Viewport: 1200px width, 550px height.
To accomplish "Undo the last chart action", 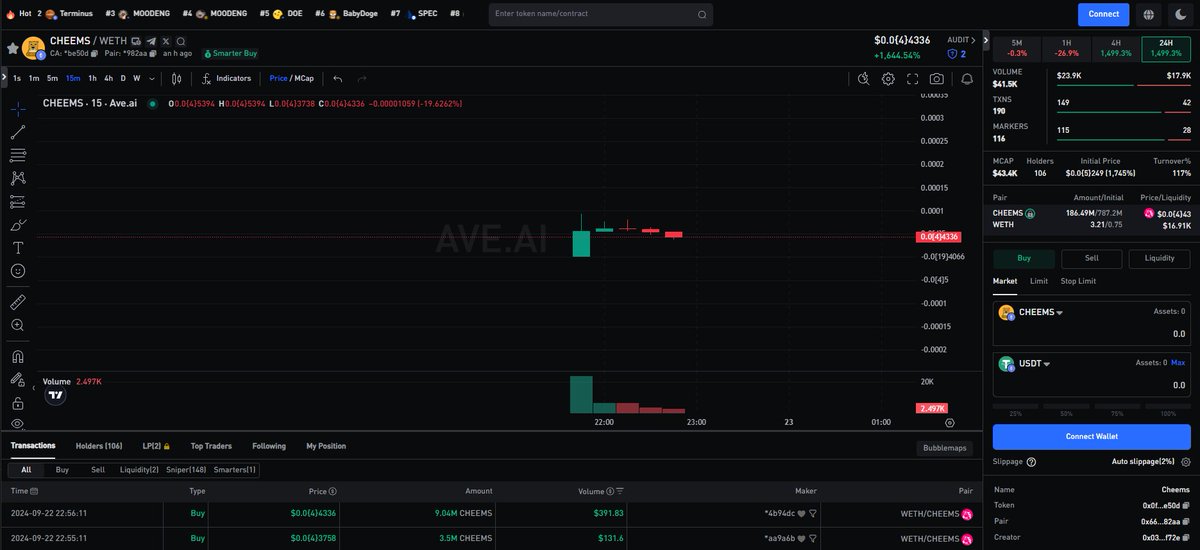I will pyautogui.click(x=338, y=78).
